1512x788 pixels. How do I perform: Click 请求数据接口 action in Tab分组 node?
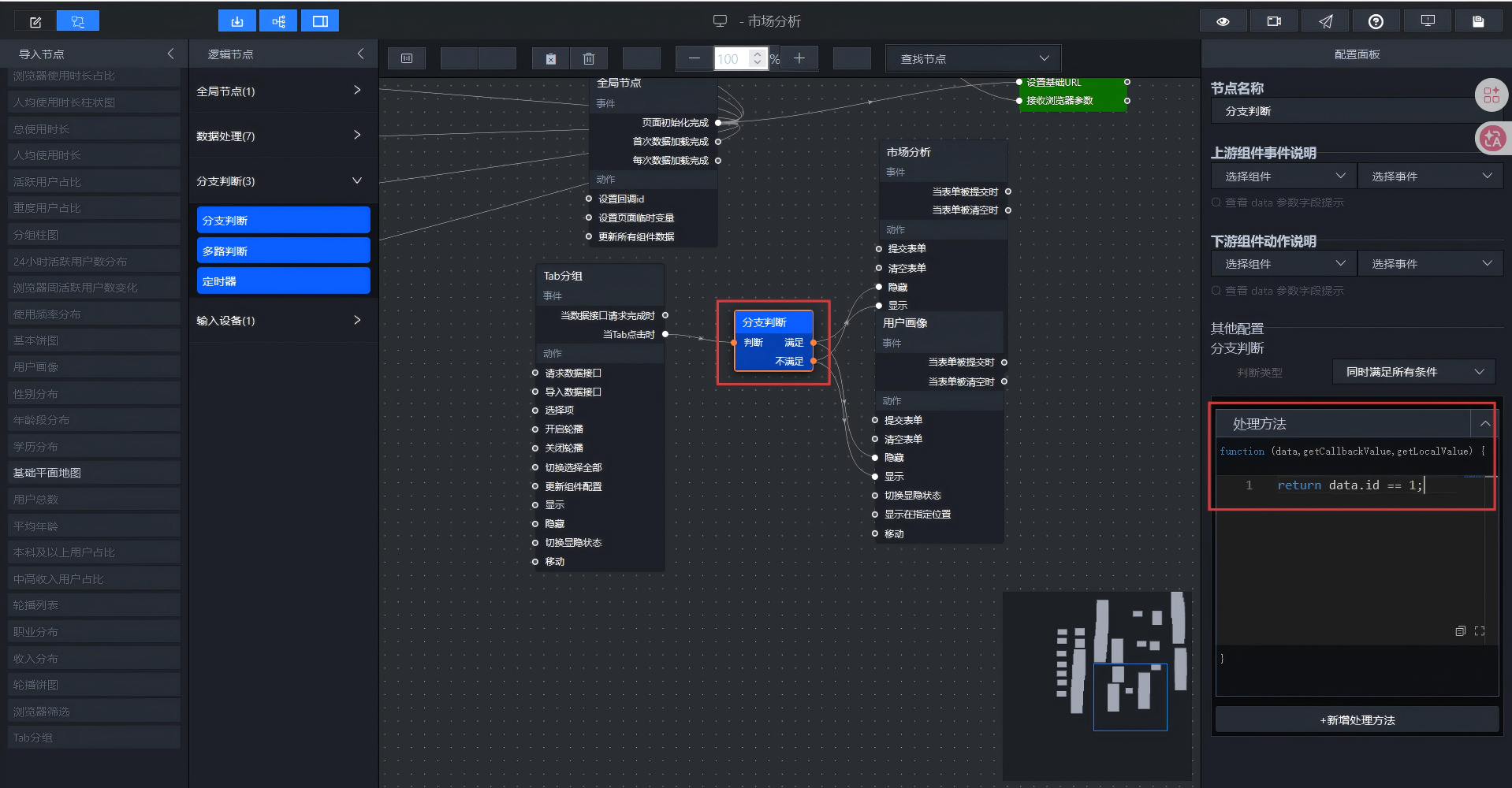click(x=573, y=373)
